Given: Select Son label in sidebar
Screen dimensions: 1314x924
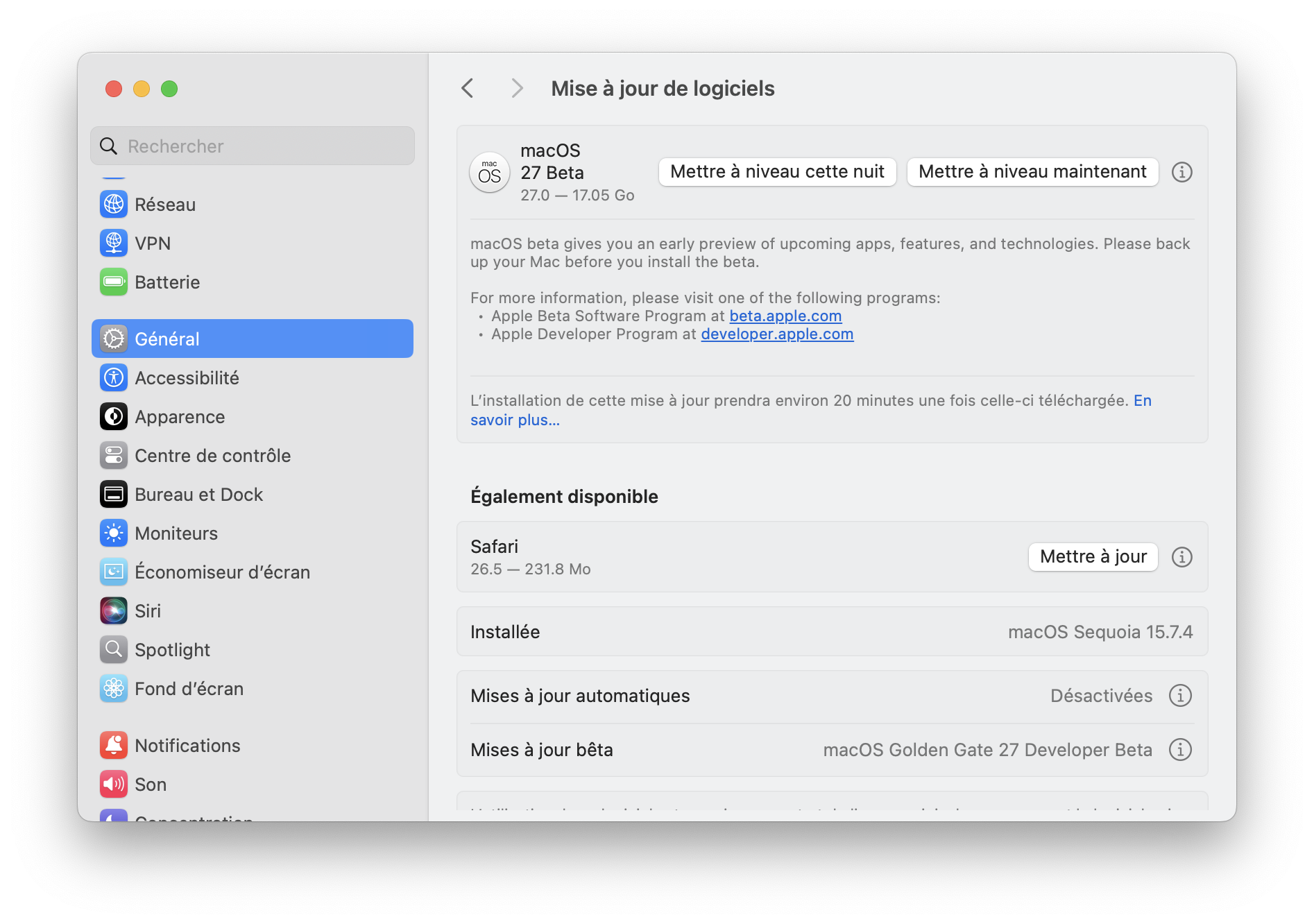Looking at the screenshot, I should tap(151, 785).
